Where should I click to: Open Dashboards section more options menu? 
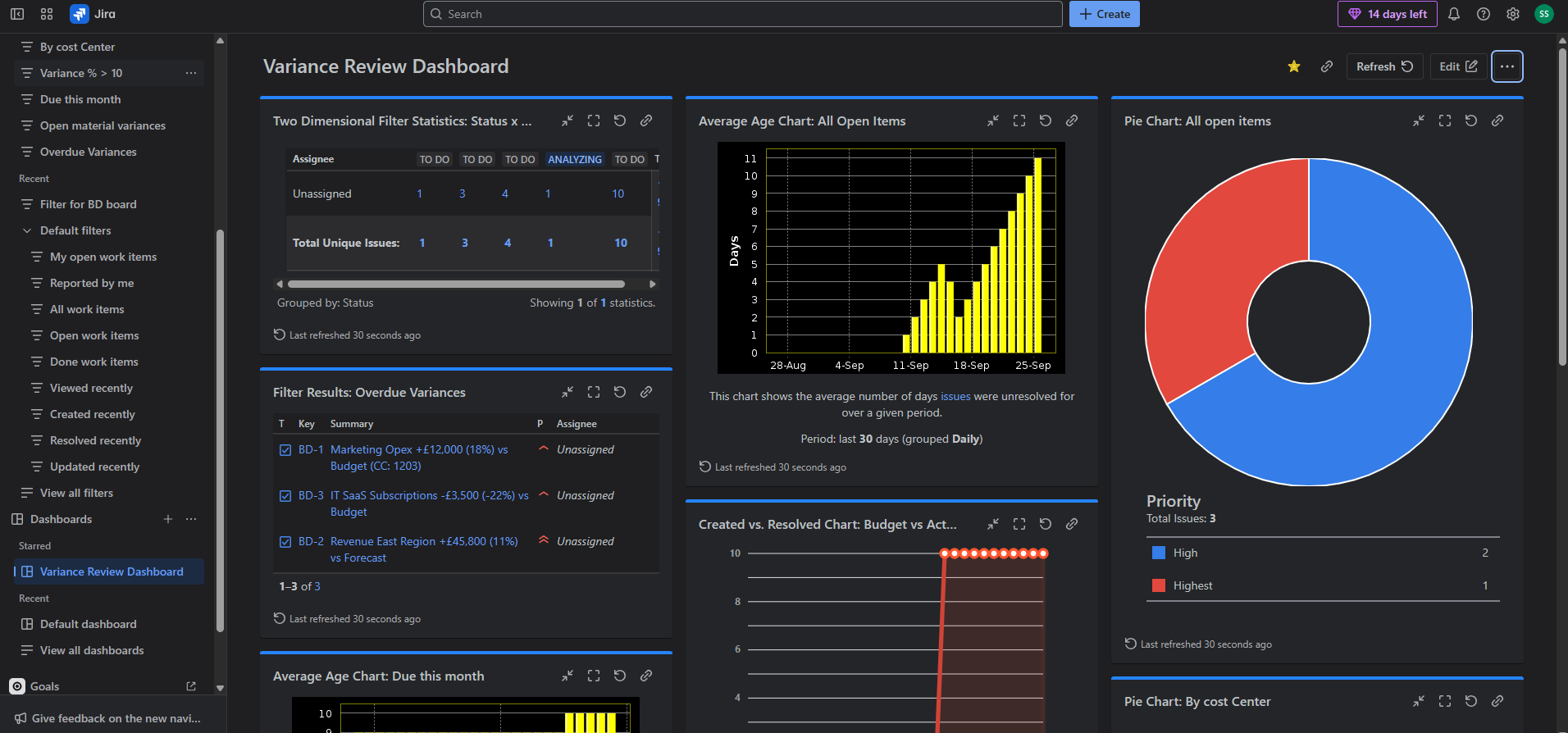(191, 519)
